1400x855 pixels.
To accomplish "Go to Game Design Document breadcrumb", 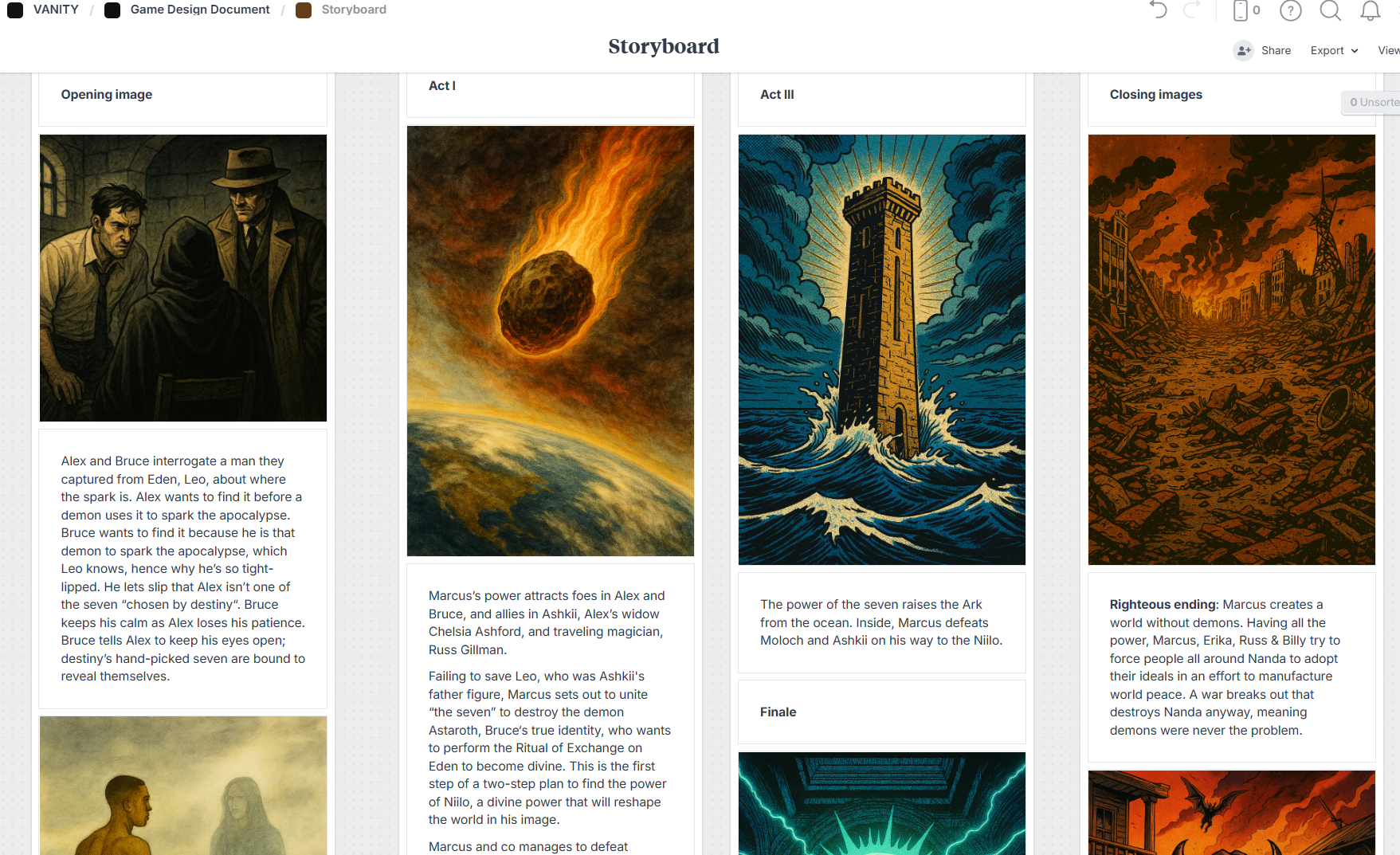I will click(x=200, y=10).
